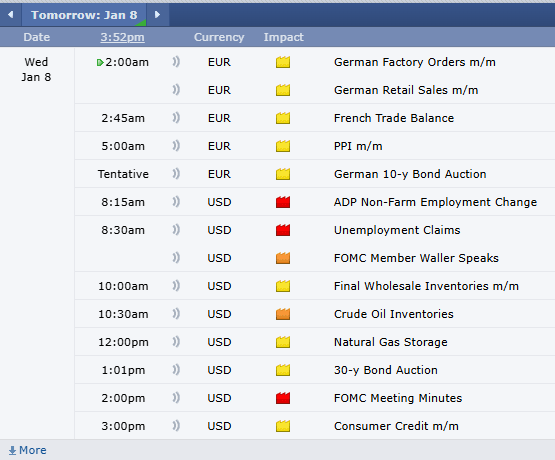Click the red impact icon for Unemployment Claims
This screenshot has height=460, width=555.
tap(283, 230)
